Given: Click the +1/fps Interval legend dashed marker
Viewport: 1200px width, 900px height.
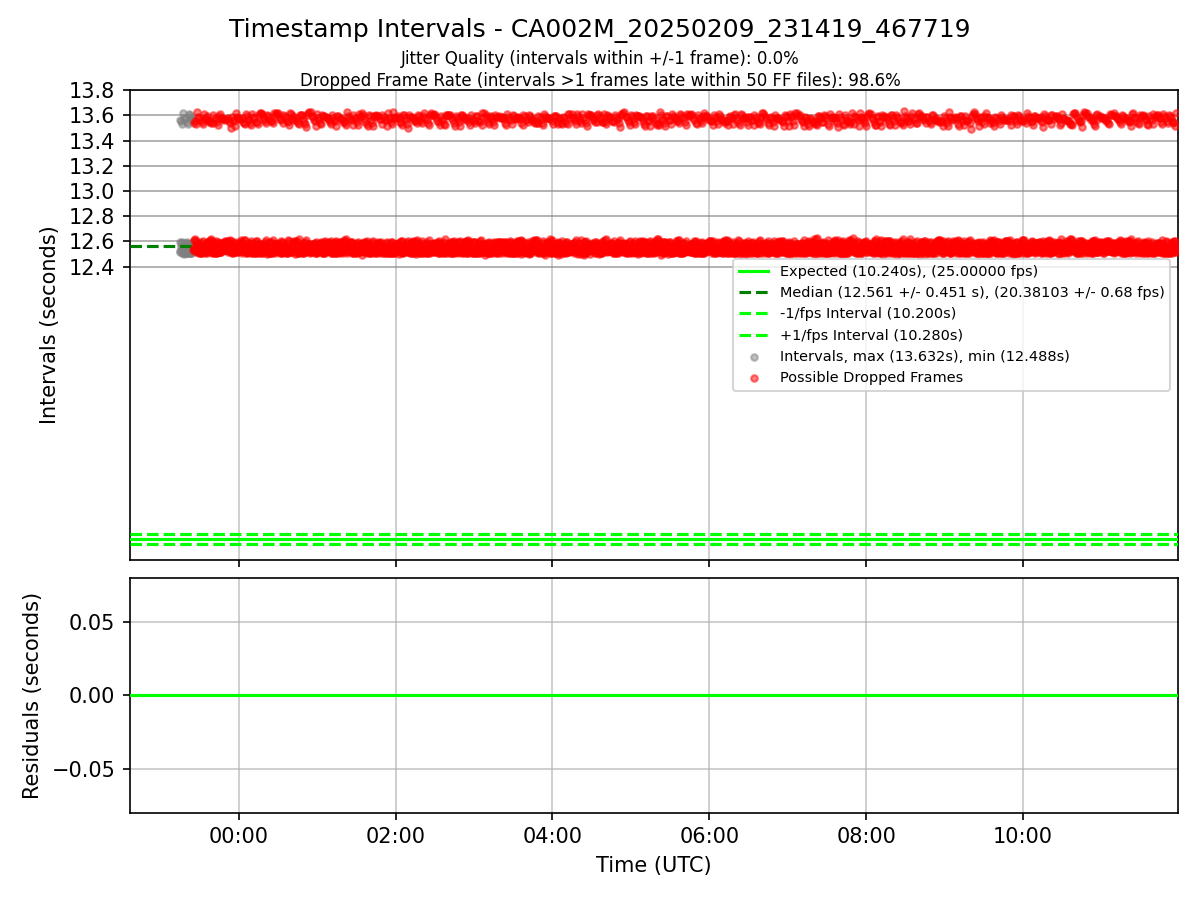Looking at the screenshot, I should pos(754,335).
